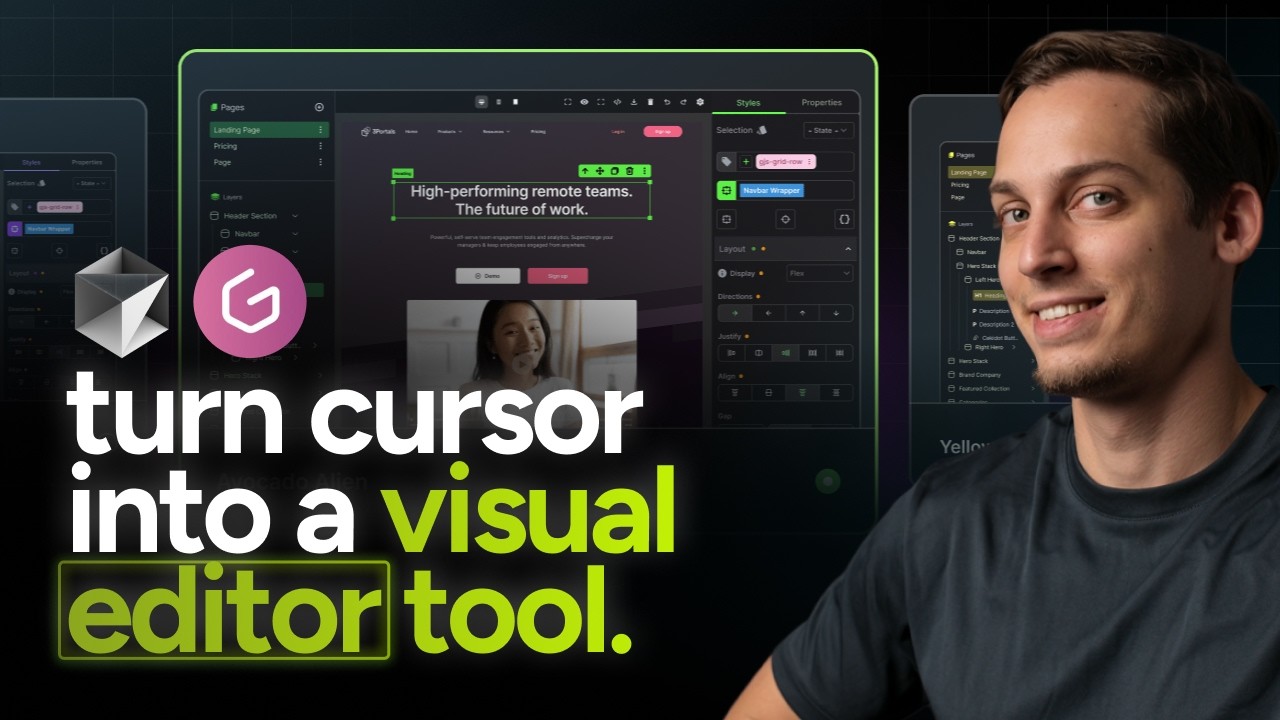Image resolution: width=1280 pixels, height=720 pixels.
Task: Click the tag icon in selector row
Action: tap(726, 162)
